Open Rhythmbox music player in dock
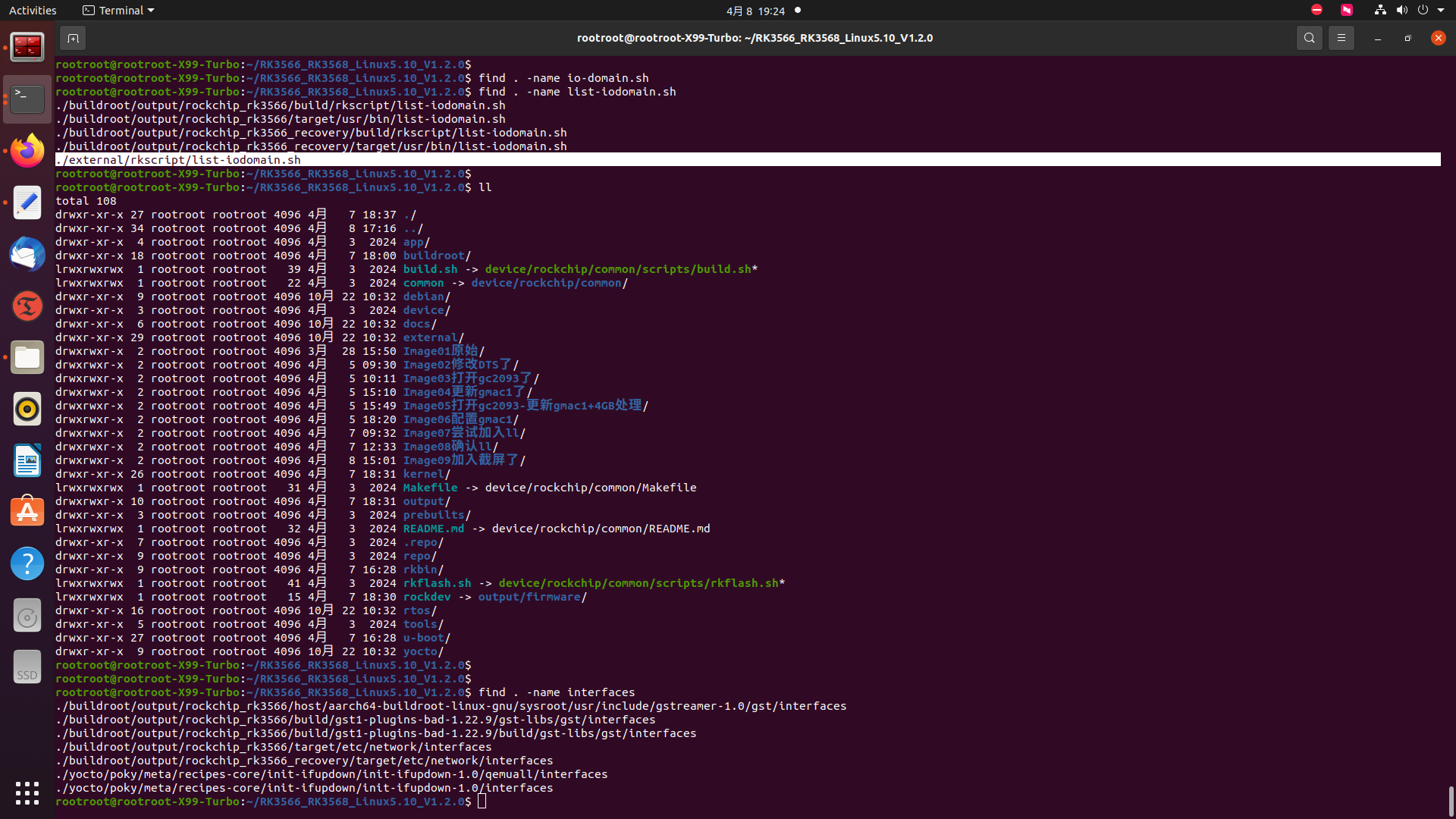The image size is (1456, 819). point(27,409)
